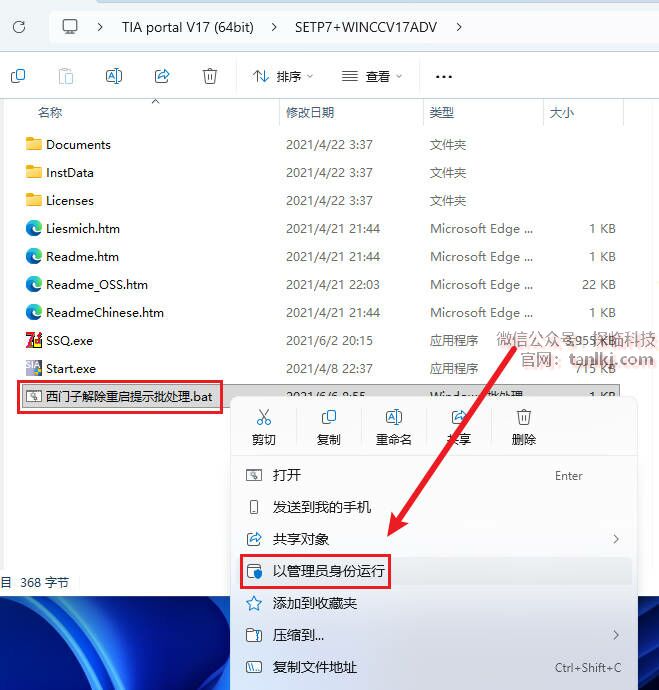Image resolution: width=659 pixels, height=690 pixels.
Task: Select 西门子解除重启提示批处理.bat file name
Action: 129,396
